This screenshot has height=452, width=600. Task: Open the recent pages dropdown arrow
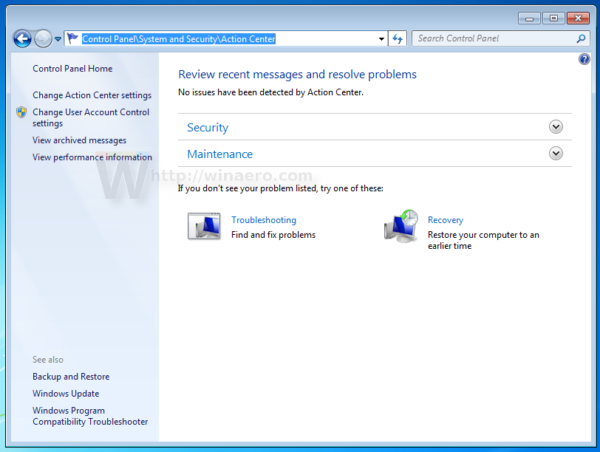pyautogui.click(x=58, y=39)
